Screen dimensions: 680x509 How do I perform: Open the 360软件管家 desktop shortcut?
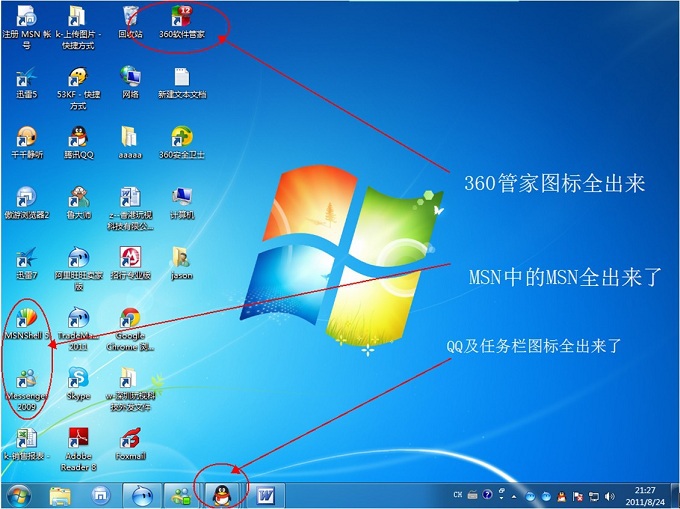pyautogui.click(x=181, y=18)
